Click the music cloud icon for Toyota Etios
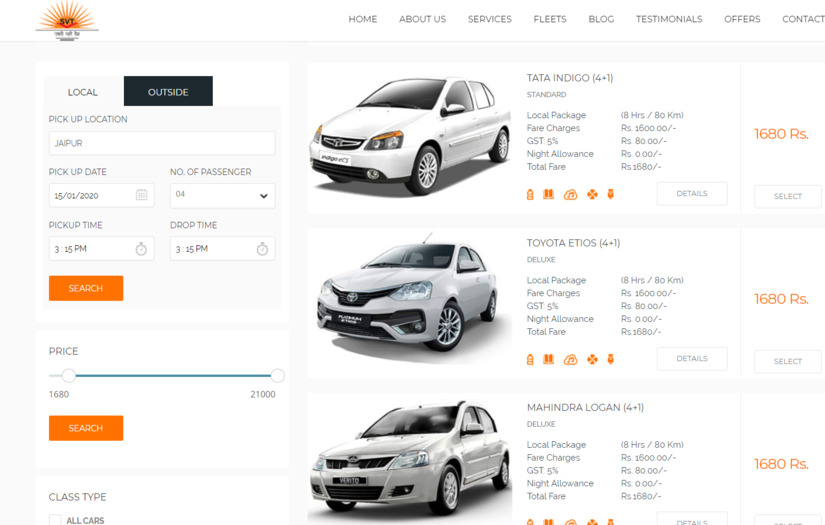This screenshot has width=825, height=525. (x=570, y=360)
